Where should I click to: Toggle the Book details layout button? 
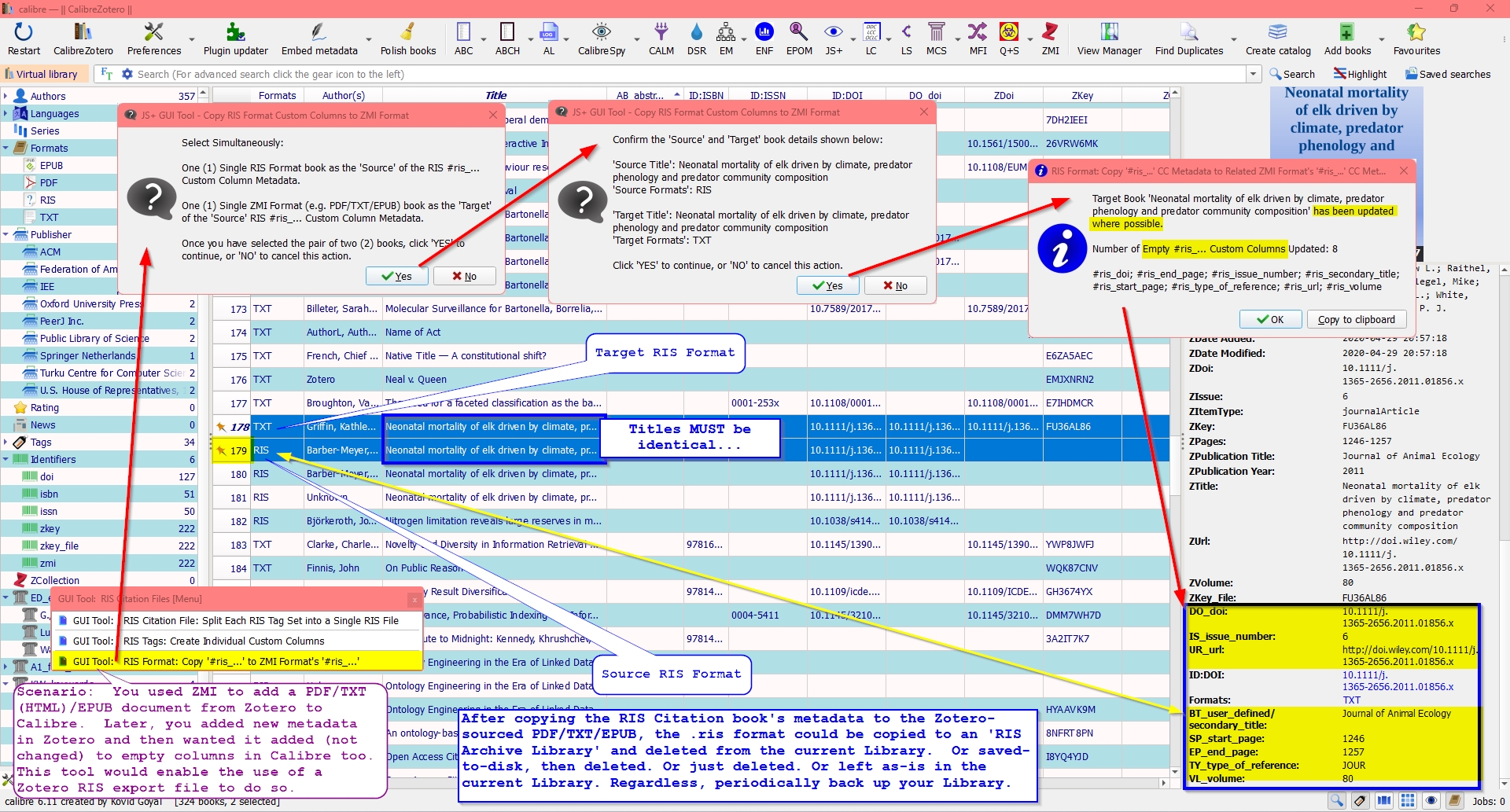[1455, 801]
